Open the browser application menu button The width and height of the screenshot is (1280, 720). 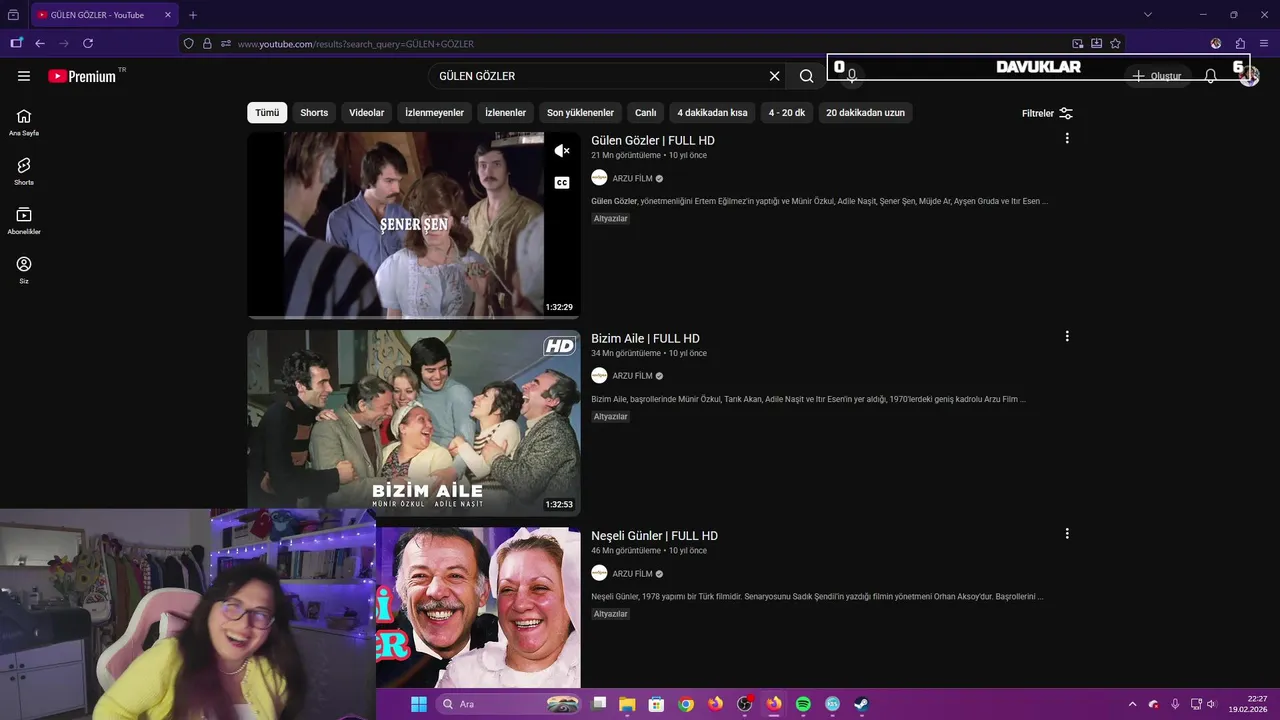coord(1264,44)
